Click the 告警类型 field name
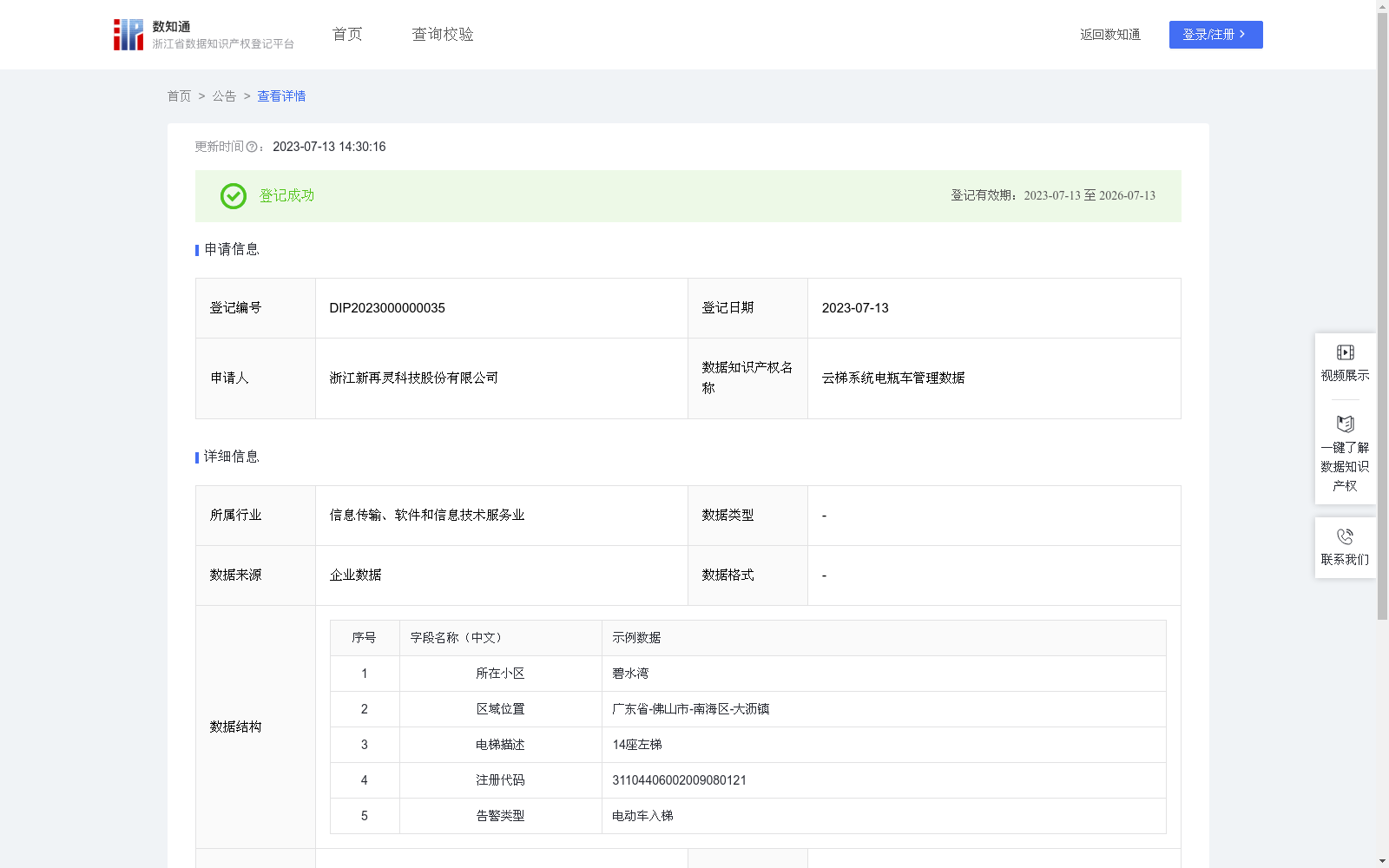The height and width of the screenshot is (868, 1389). click(x=500, y=816)
